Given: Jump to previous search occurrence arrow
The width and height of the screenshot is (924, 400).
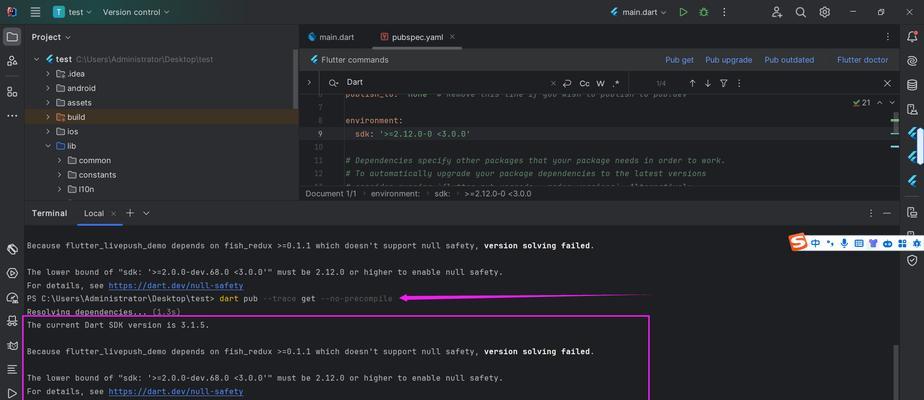Looking at the screenshot, I should [692, 83].
